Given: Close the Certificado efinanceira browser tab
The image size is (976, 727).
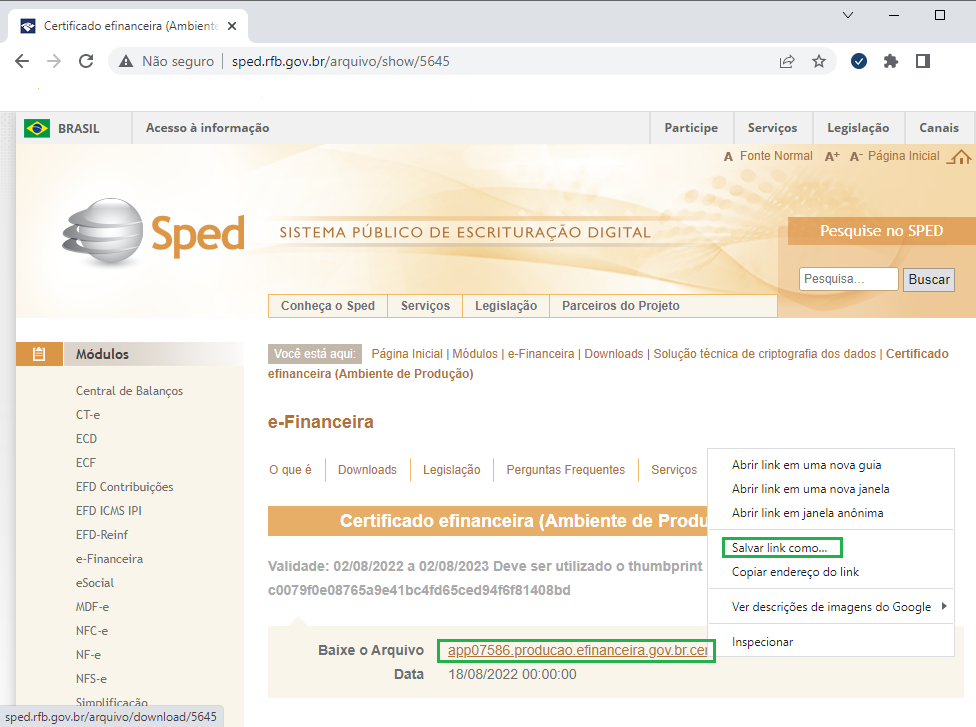Looking at the screenshot, I should click(x=232, y=26).
